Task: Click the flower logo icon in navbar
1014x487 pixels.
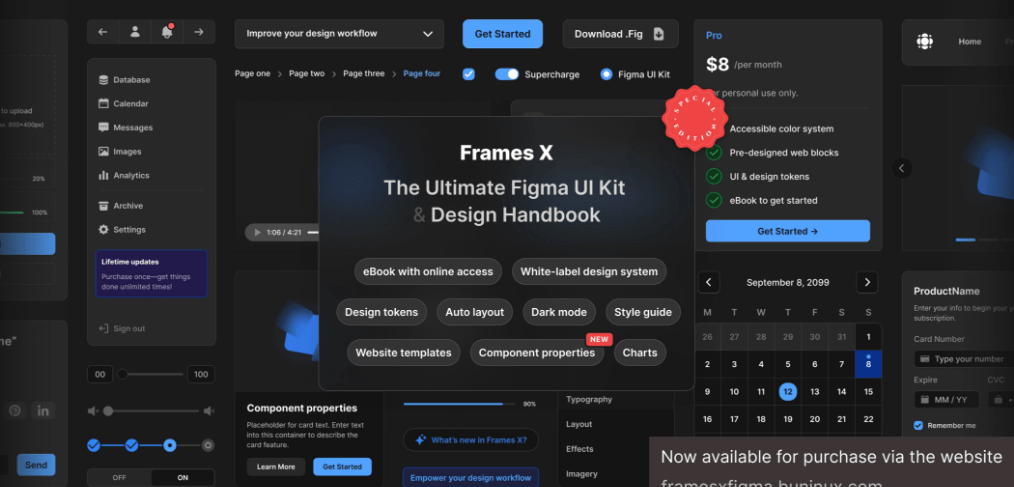Action: (x=925, y=41)
